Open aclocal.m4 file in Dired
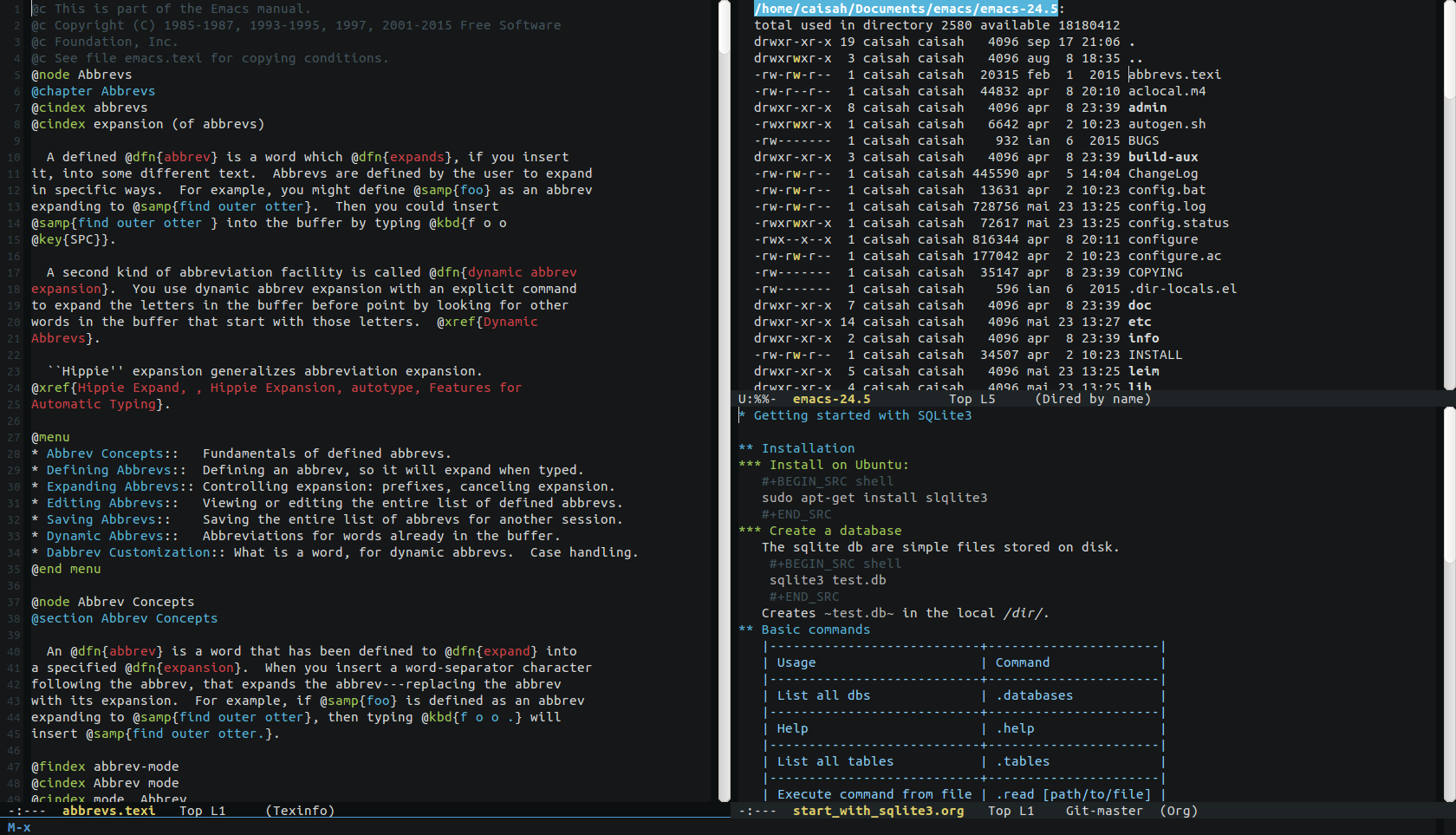1456x835 pixels. tap(1167, 91)
